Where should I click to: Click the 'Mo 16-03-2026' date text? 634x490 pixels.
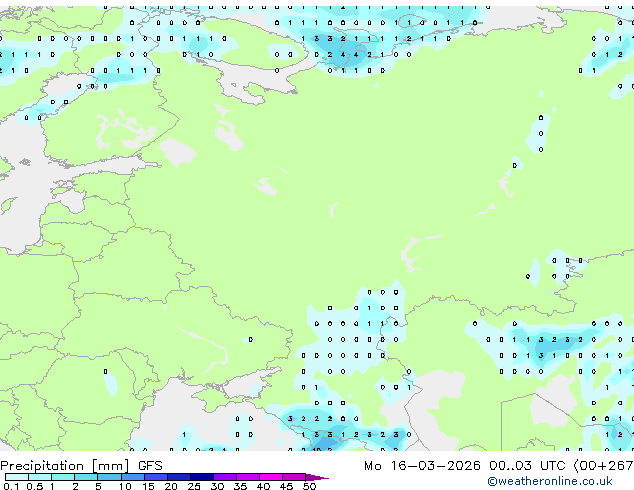tap(422, 466)
